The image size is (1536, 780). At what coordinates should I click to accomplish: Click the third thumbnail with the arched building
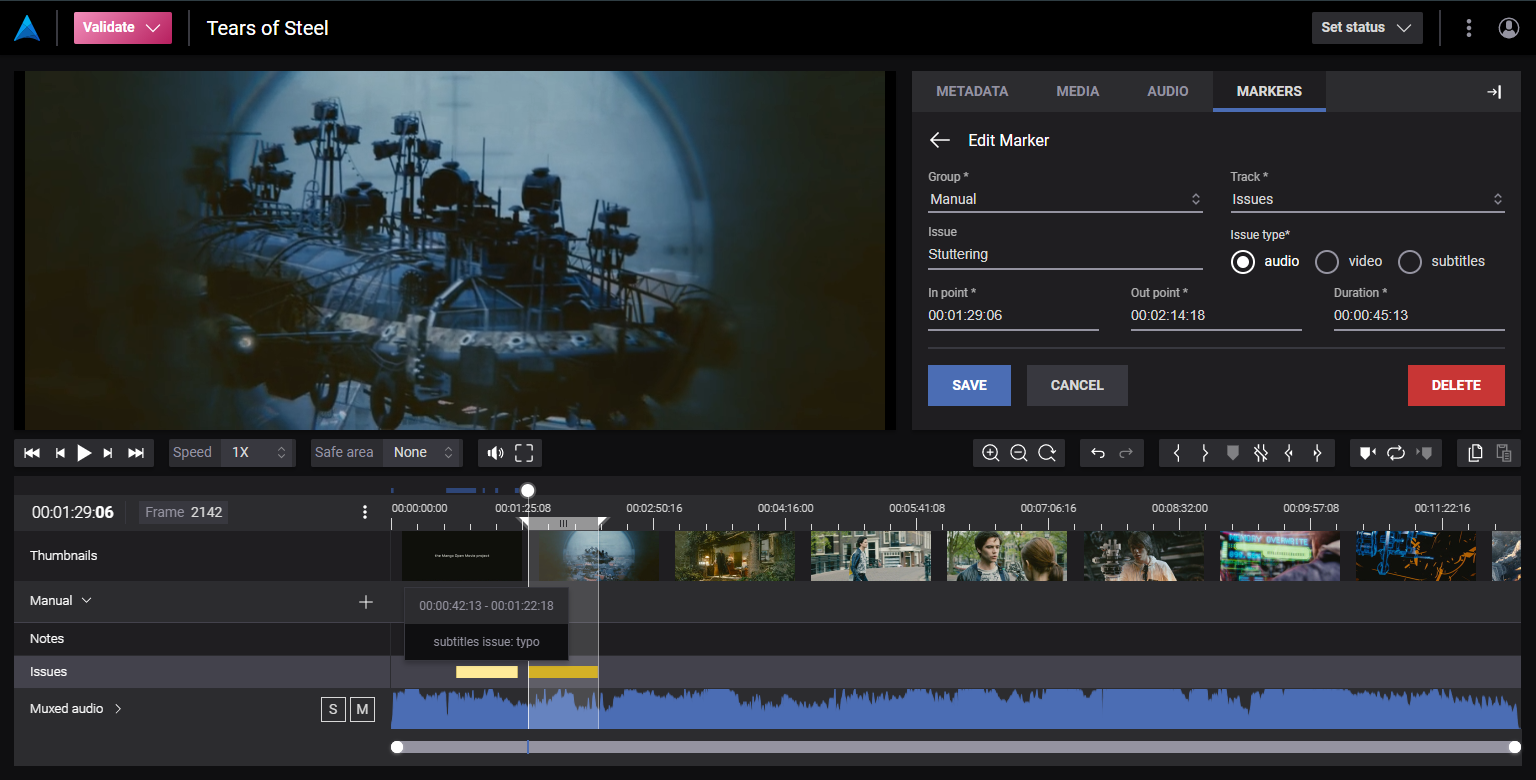(x=735, y=556)
